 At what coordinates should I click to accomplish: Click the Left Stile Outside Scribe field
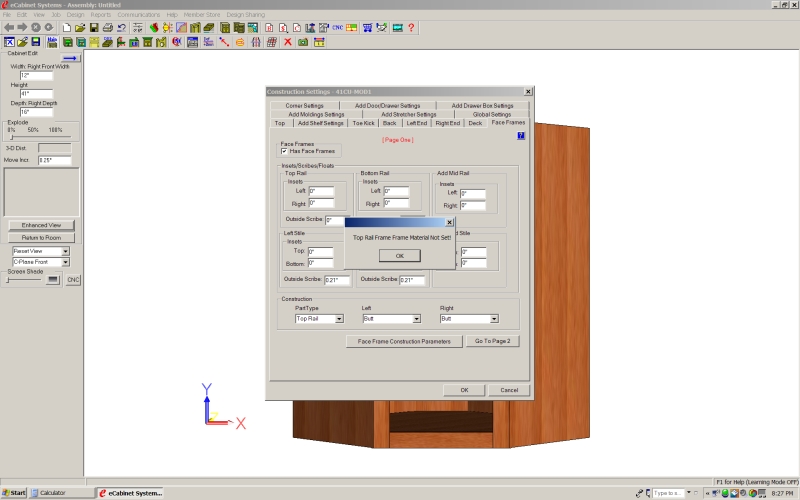coord(337,280)
